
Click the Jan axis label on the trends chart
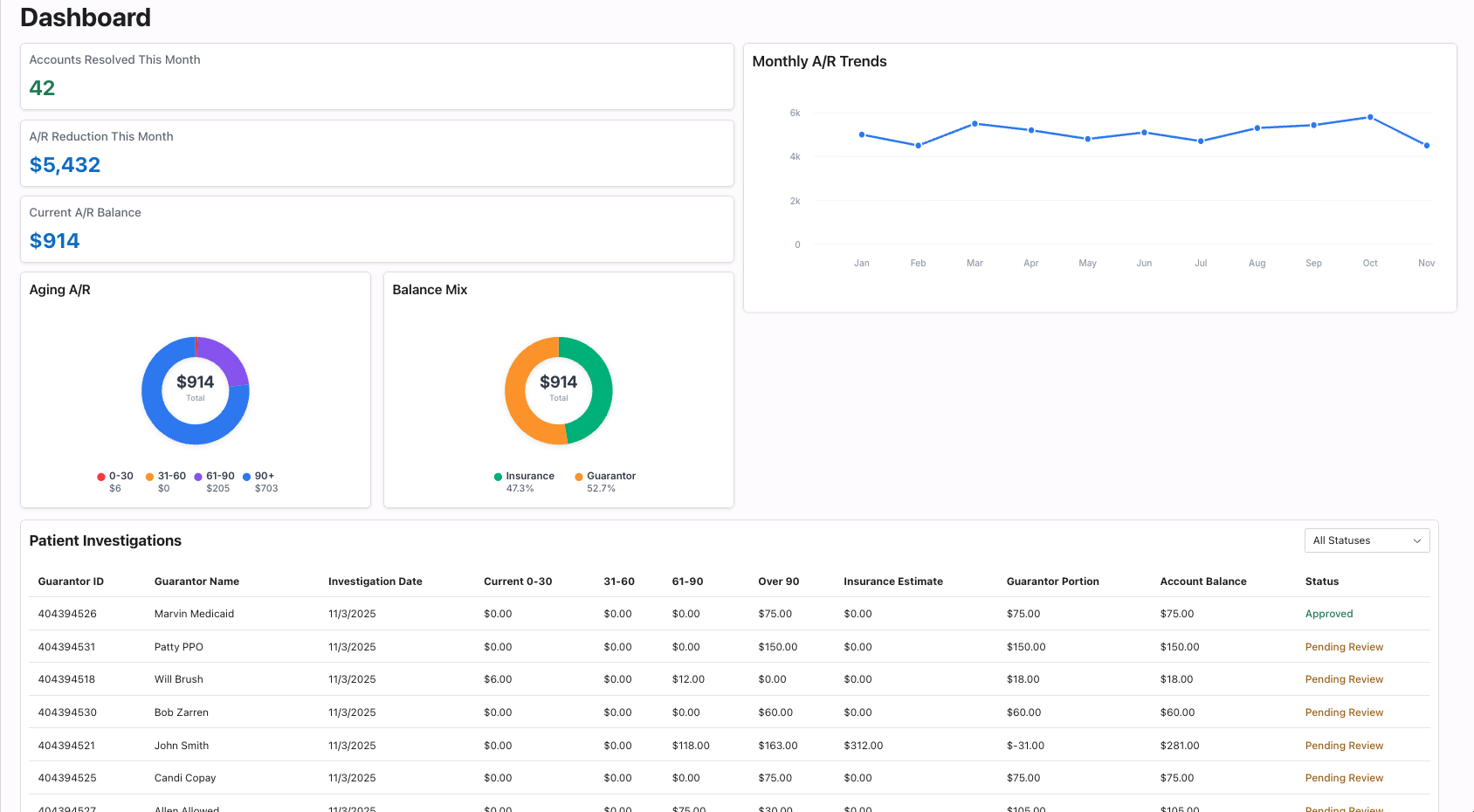(x=861, y=262)
